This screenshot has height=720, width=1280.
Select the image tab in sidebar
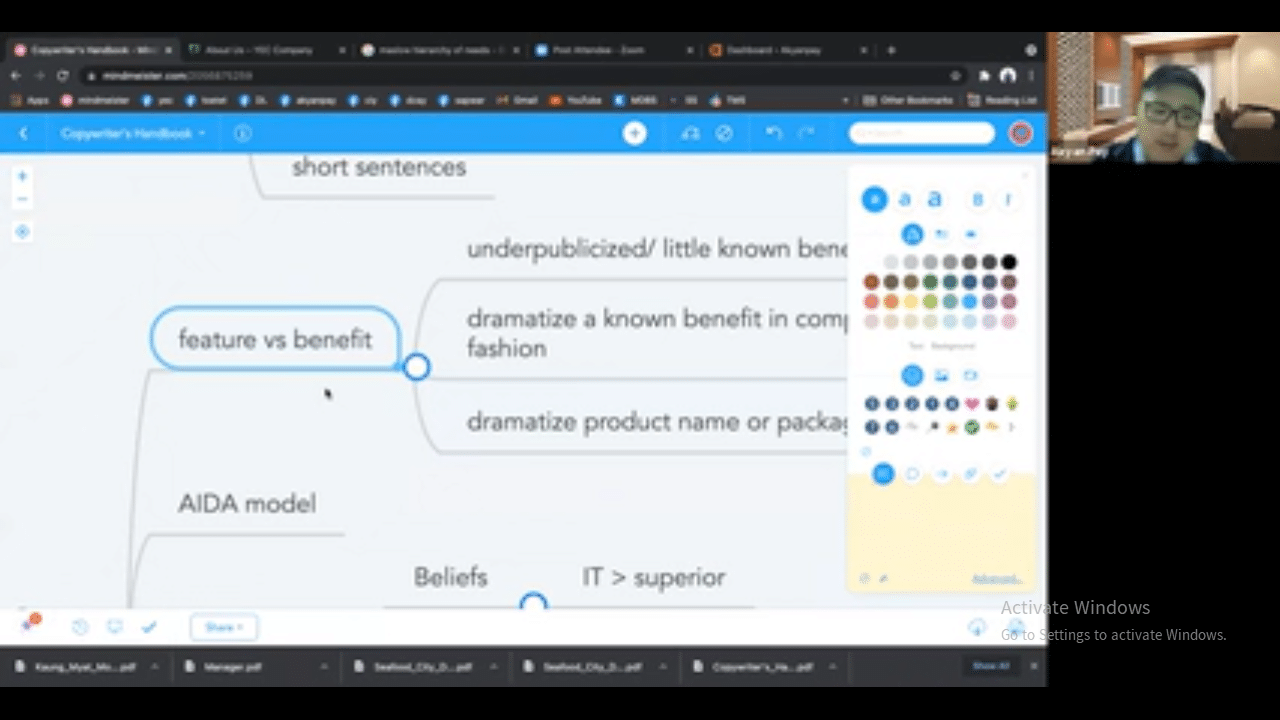pos(941,376)
